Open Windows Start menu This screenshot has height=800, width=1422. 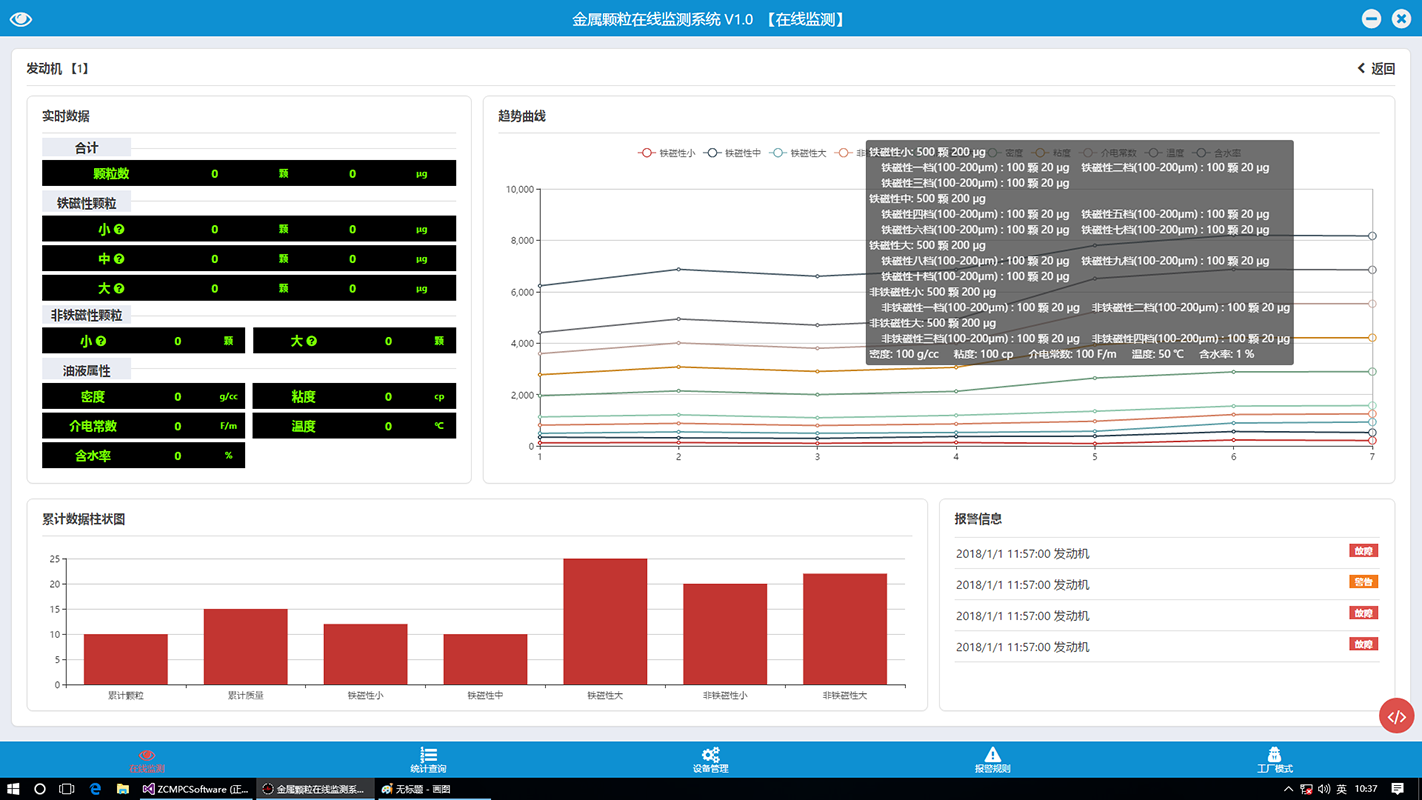pyautogui.click(x=13, y=789)
